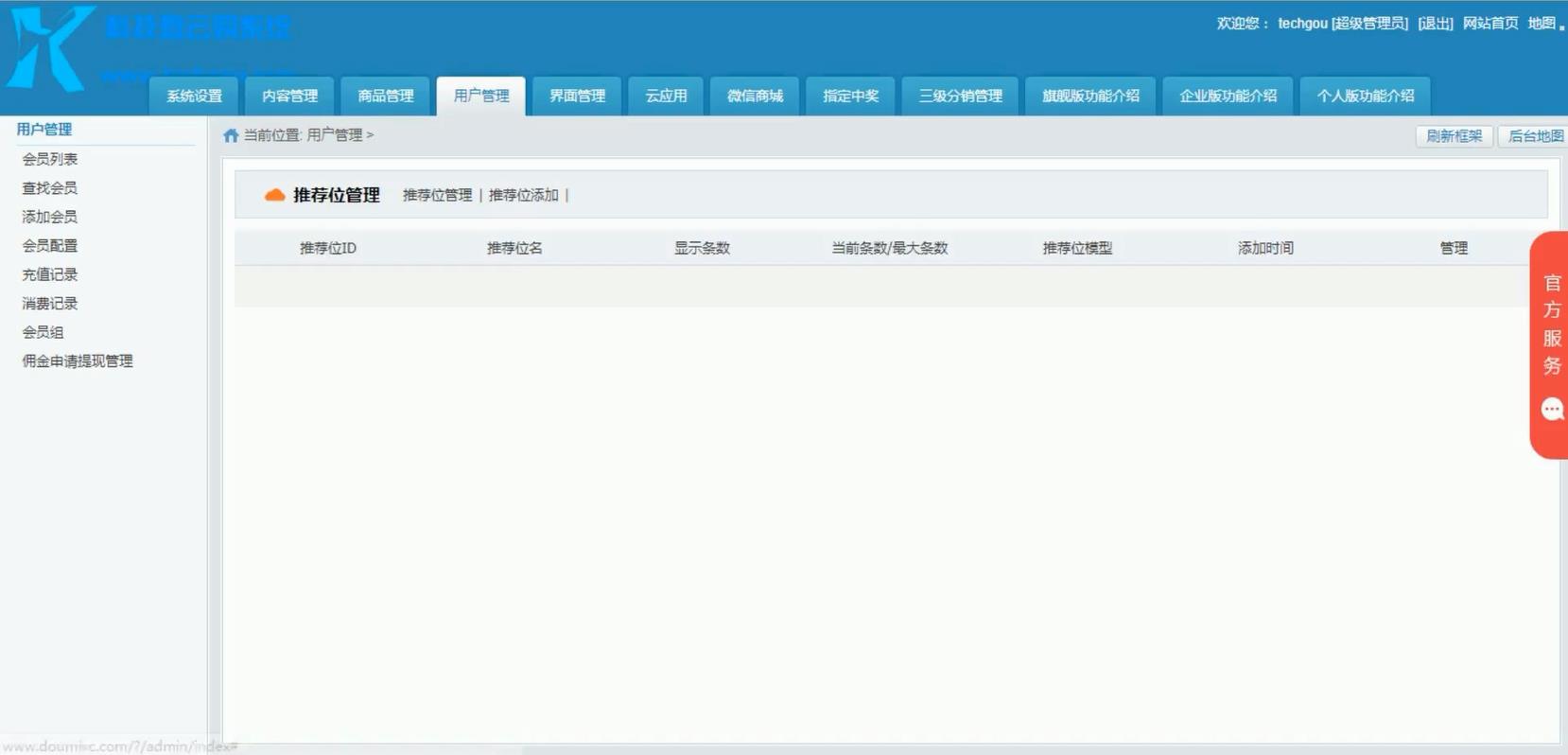Select 充值记录 in the sidebar

click(x=50, y=274)
